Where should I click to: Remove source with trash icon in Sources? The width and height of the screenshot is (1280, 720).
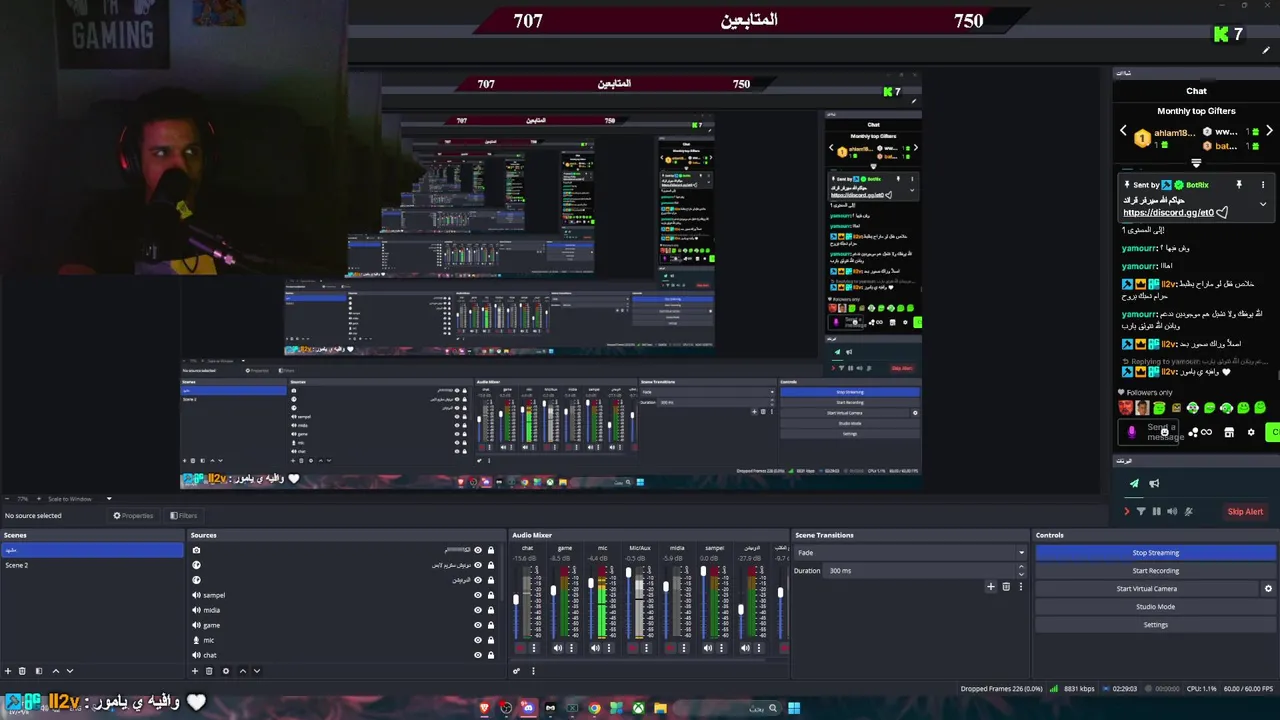(x=209, y=671)
